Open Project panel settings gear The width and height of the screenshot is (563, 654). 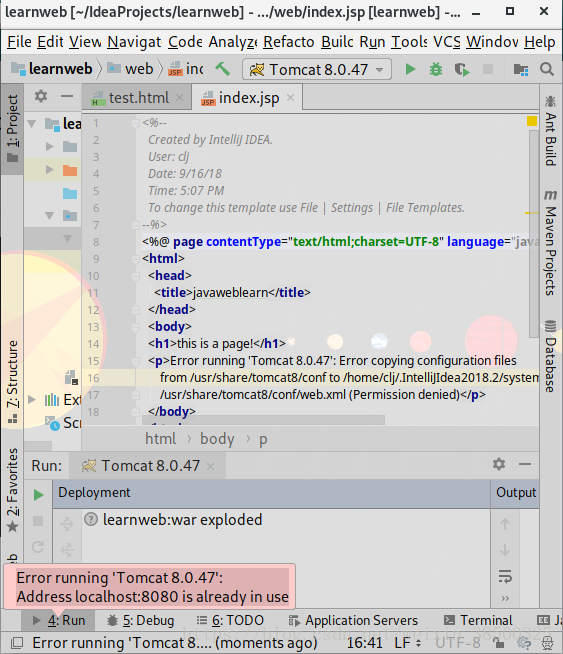(x=40, y=96)
